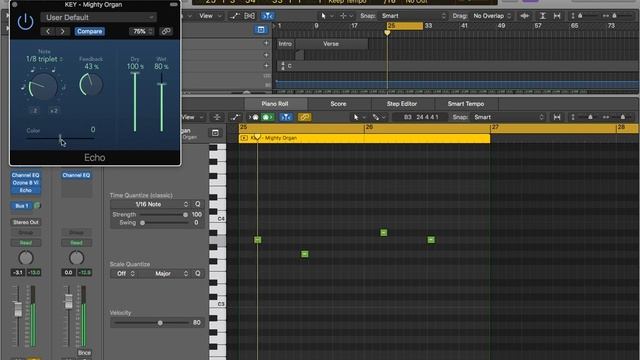The width and height of the screenshot is (640, 360).
Task: Click the Bus 1 send slot
Action: click(21, 206)
